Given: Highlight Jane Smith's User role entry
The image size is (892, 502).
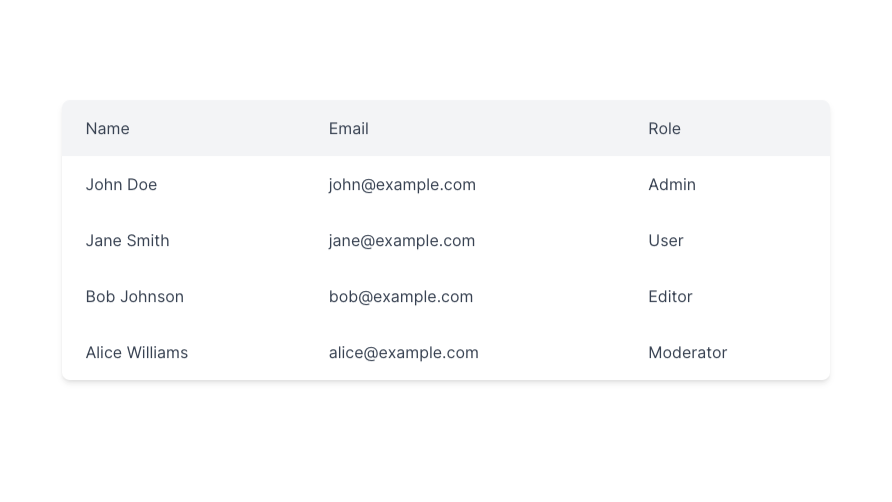Looking at the screenshot, I should tap(665, 241).
